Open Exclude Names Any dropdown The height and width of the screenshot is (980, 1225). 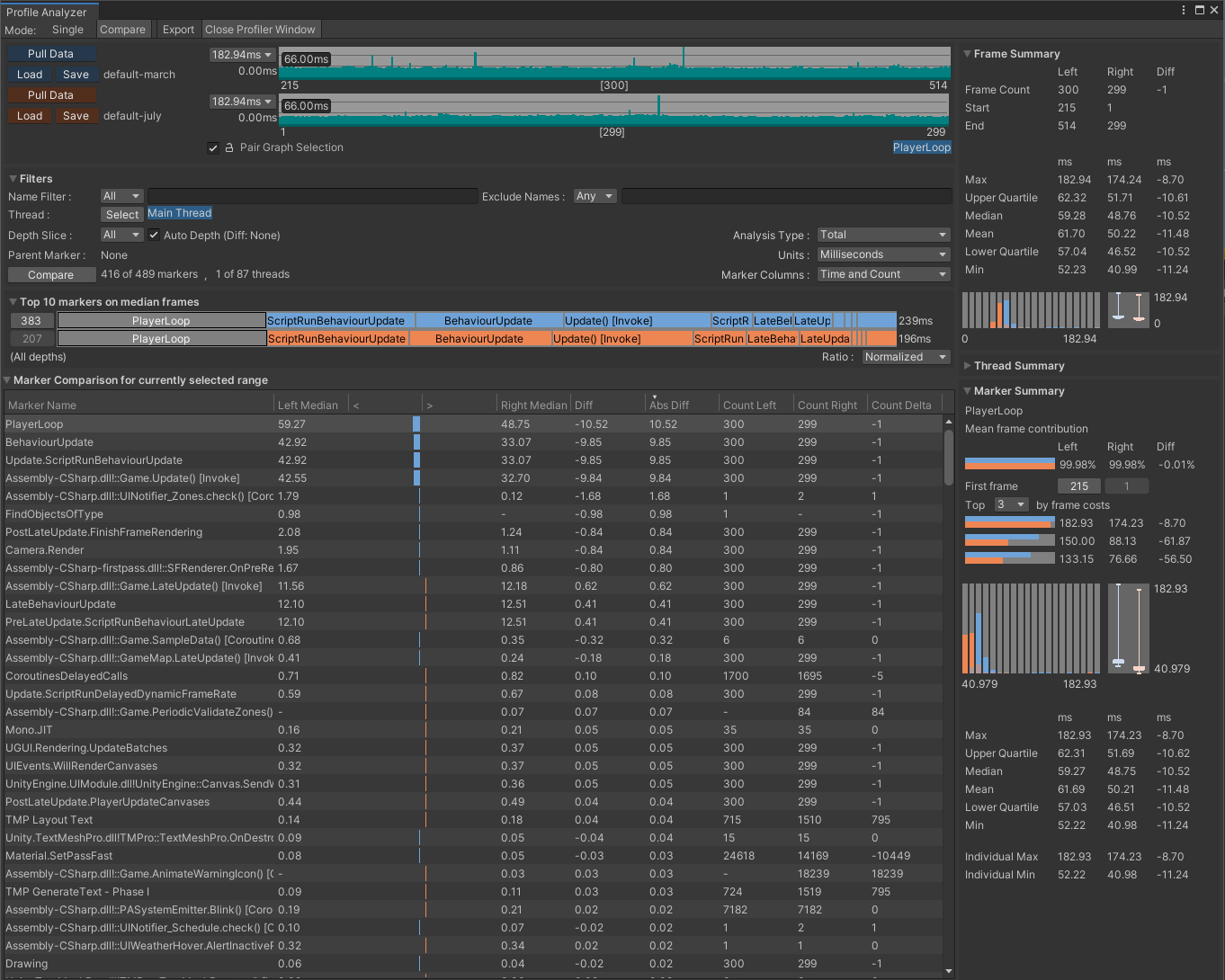click(x=595, y=196)
